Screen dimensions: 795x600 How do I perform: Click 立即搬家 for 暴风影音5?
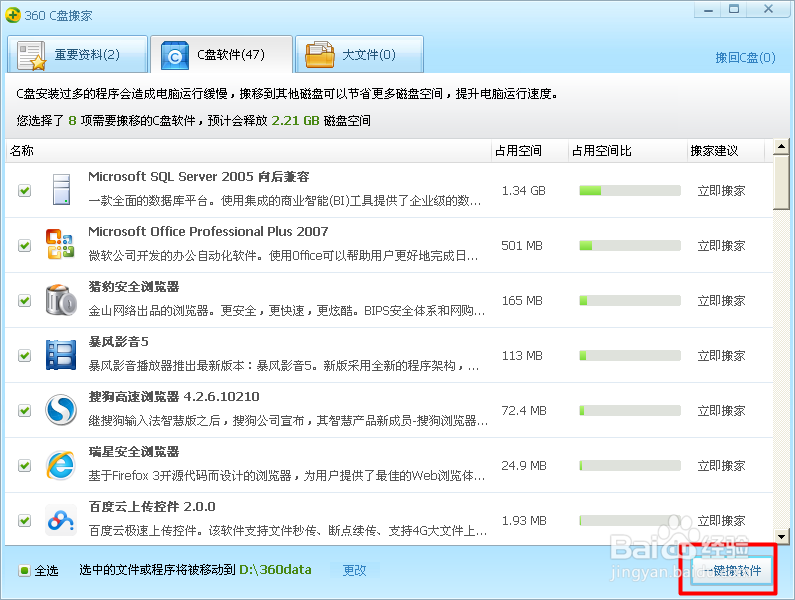point(721,356)
